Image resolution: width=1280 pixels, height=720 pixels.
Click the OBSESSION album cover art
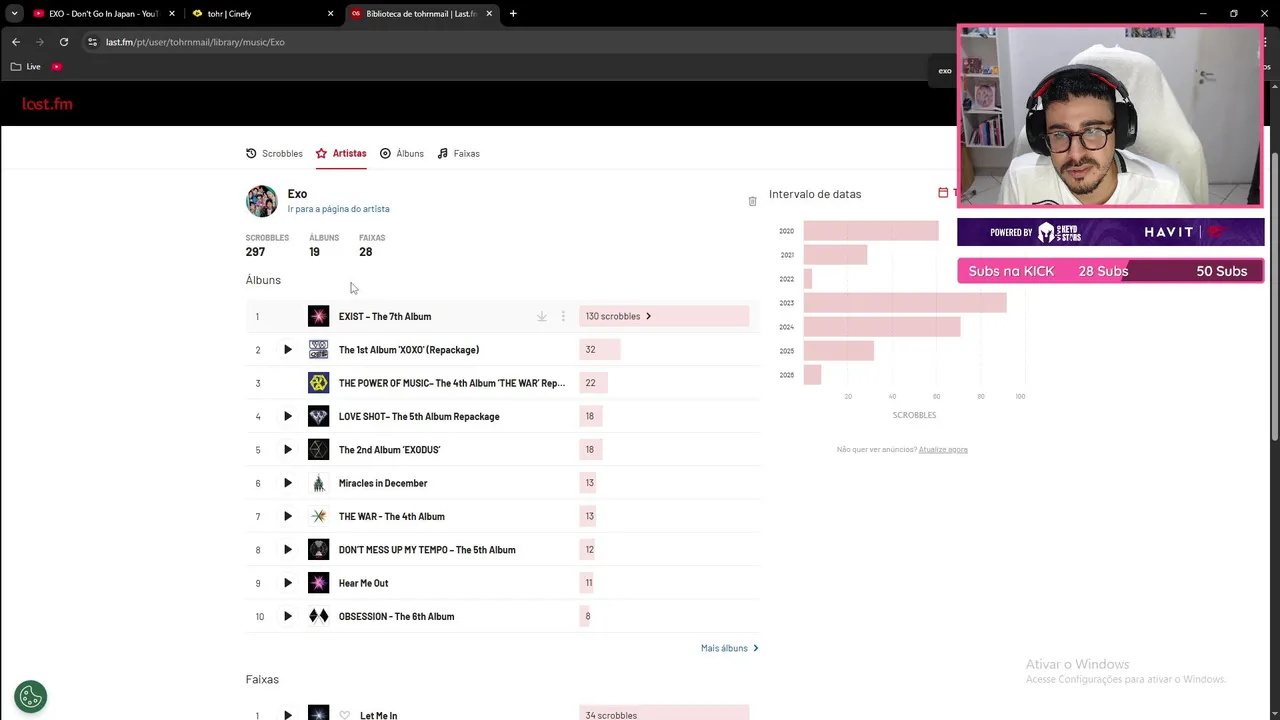coord(318,616)
